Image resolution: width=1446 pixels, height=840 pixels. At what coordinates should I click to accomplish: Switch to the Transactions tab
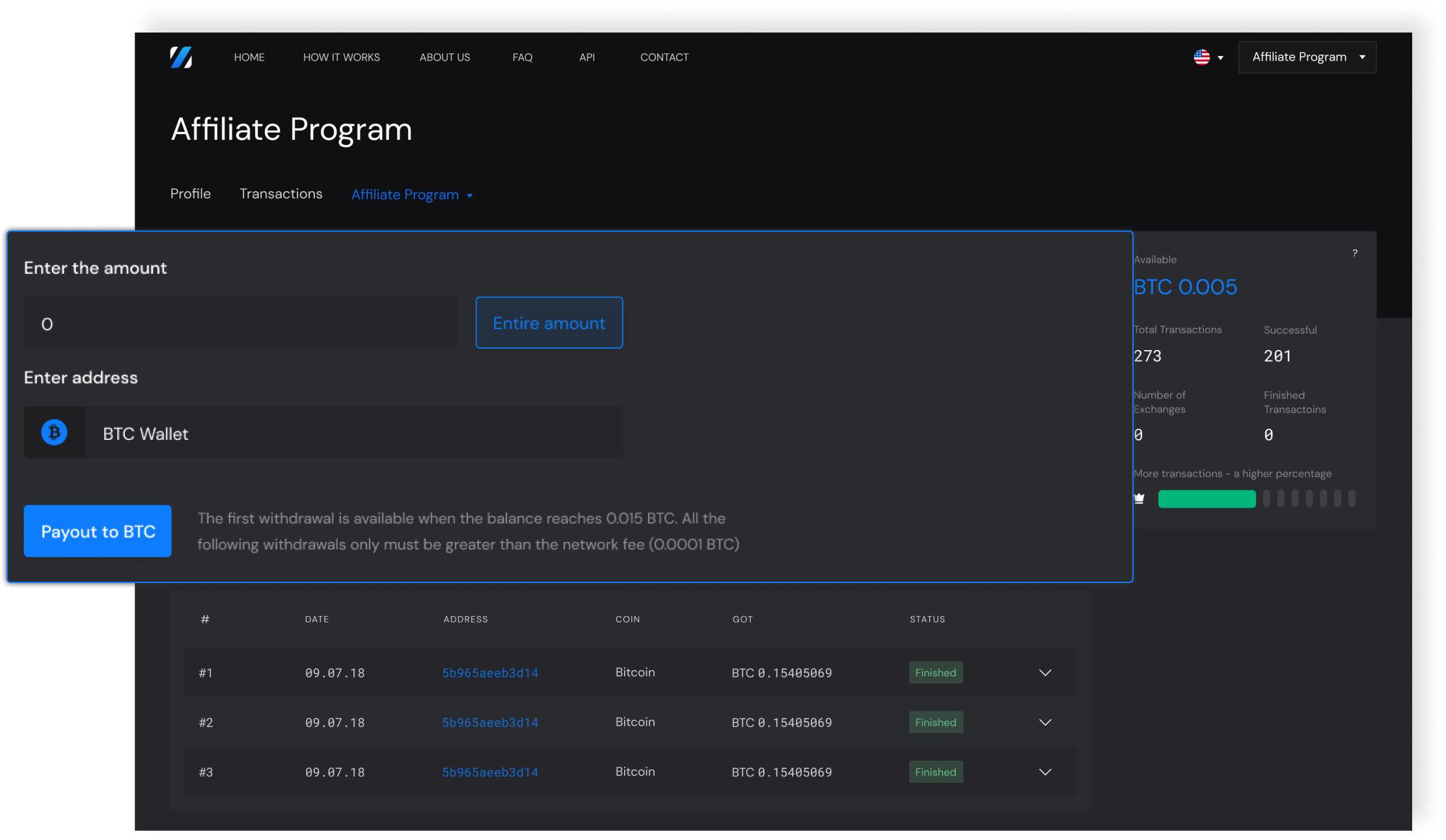280,194
